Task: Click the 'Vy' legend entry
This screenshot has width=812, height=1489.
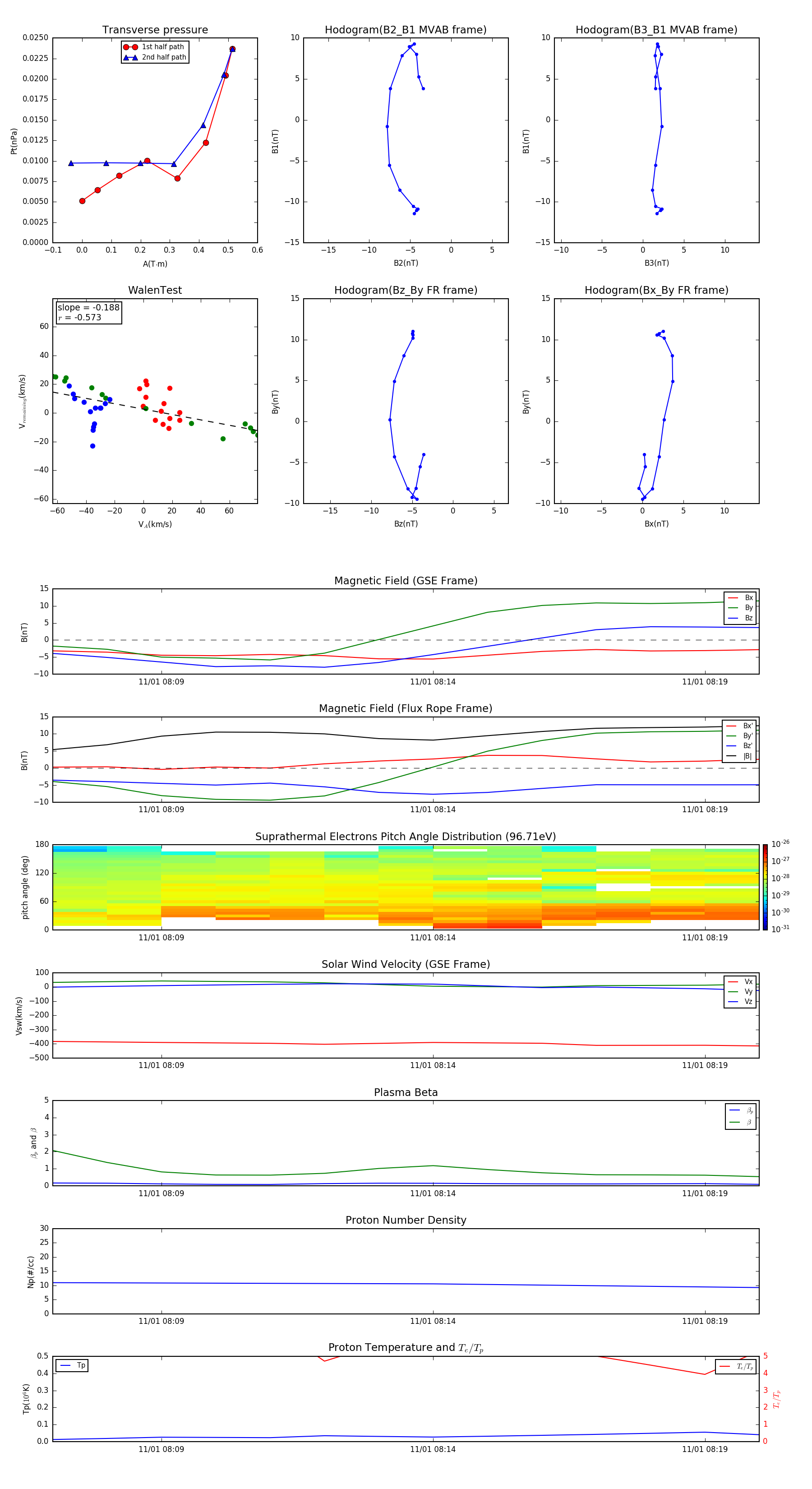Action: tap(740, 991)
